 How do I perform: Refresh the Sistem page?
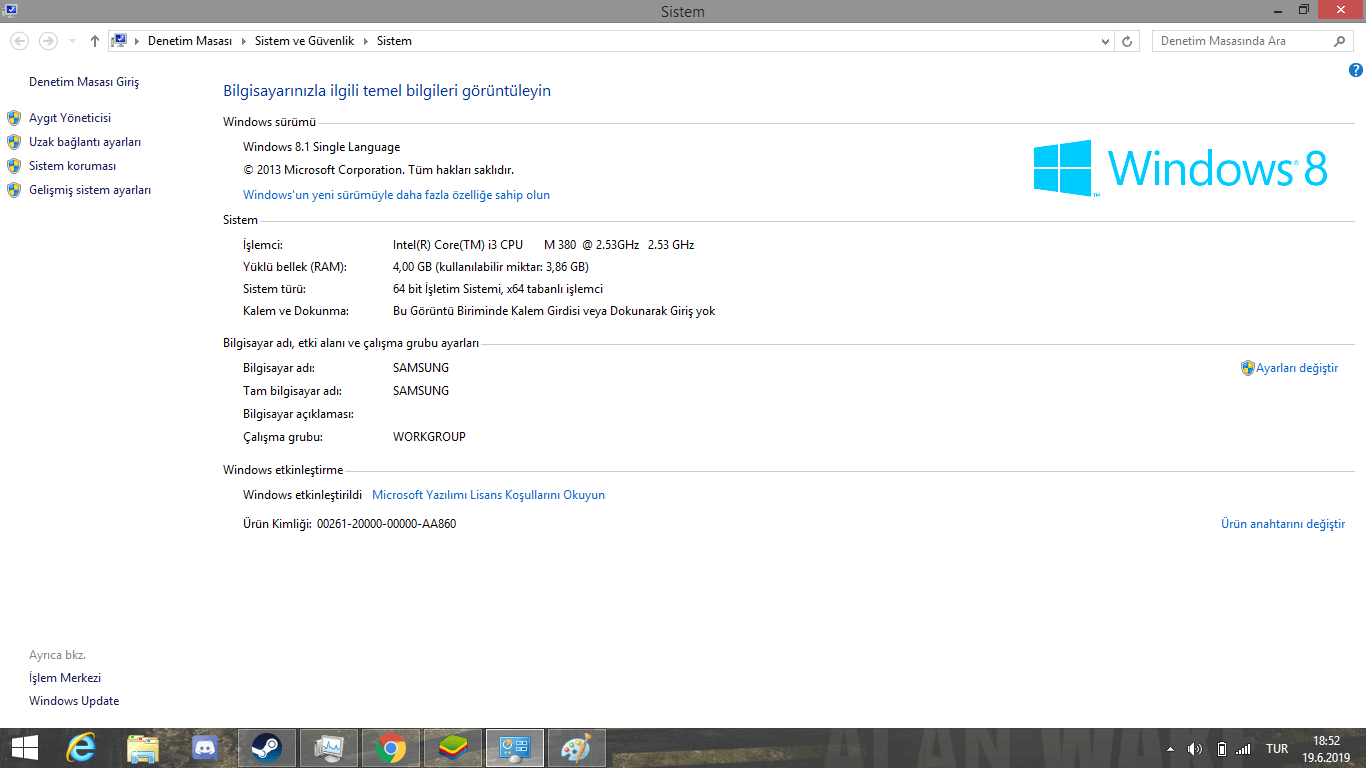[1127, 41]
